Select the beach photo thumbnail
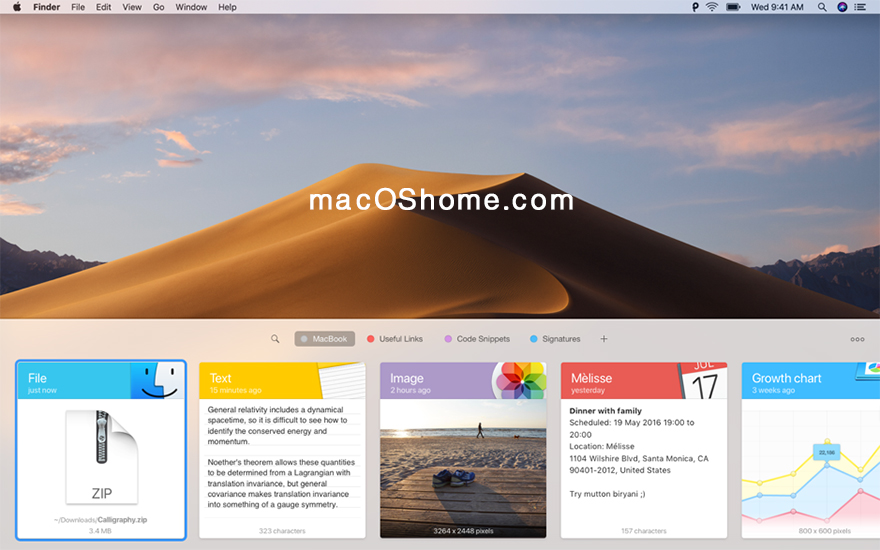The image size is (880, 550). tap(463, 469)
